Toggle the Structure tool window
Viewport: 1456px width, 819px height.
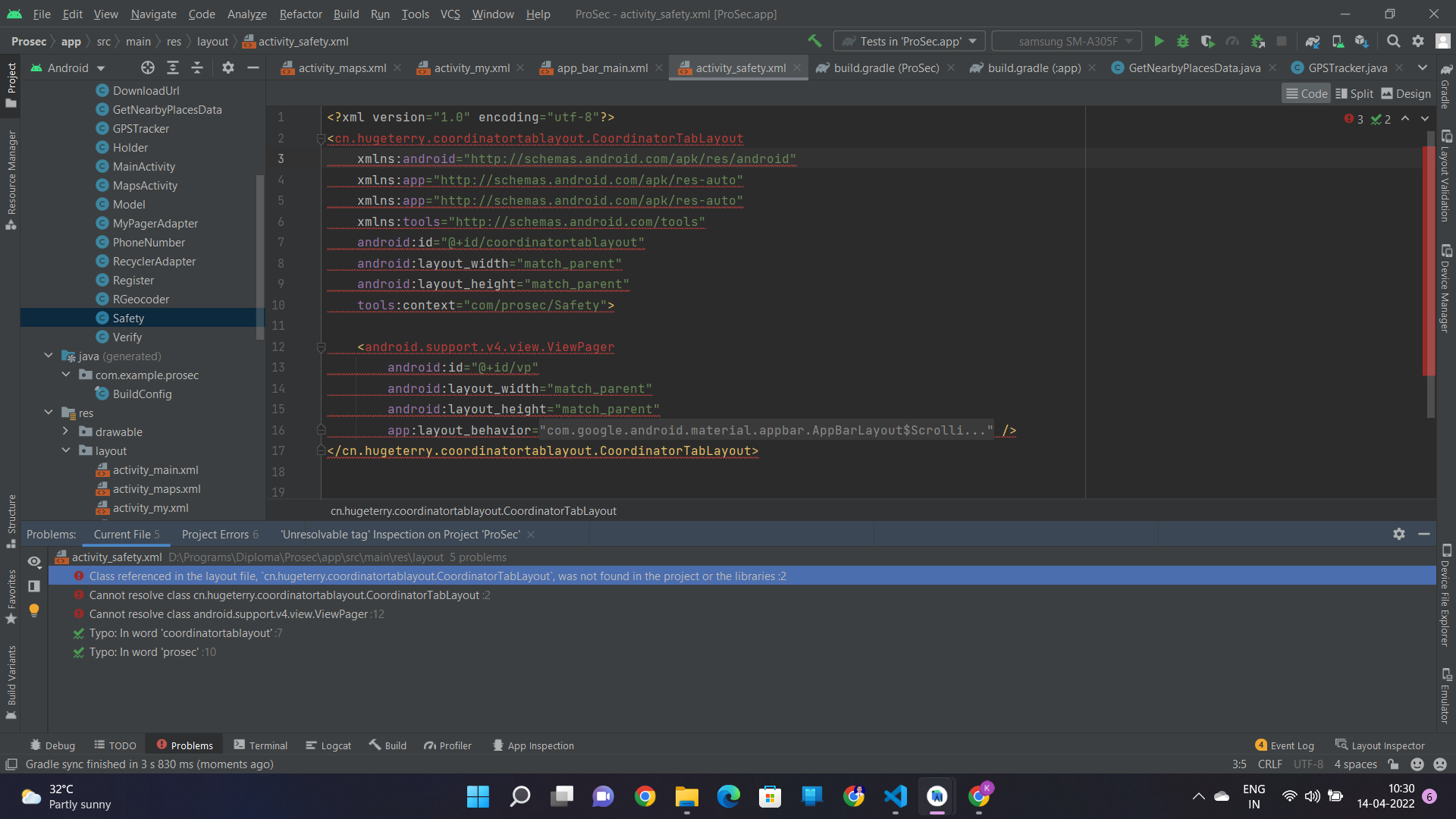11,521
